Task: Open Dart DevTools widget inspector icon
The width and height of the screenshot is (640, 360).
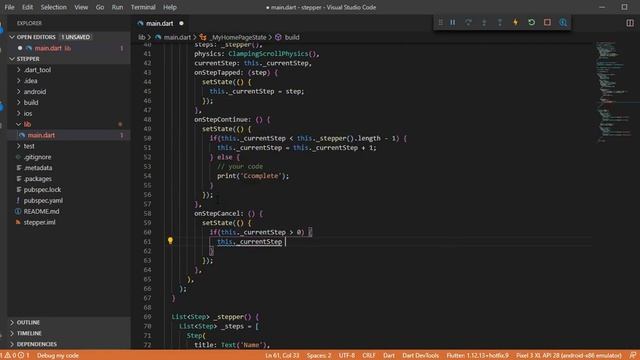Action: click(x=563, y=22)
